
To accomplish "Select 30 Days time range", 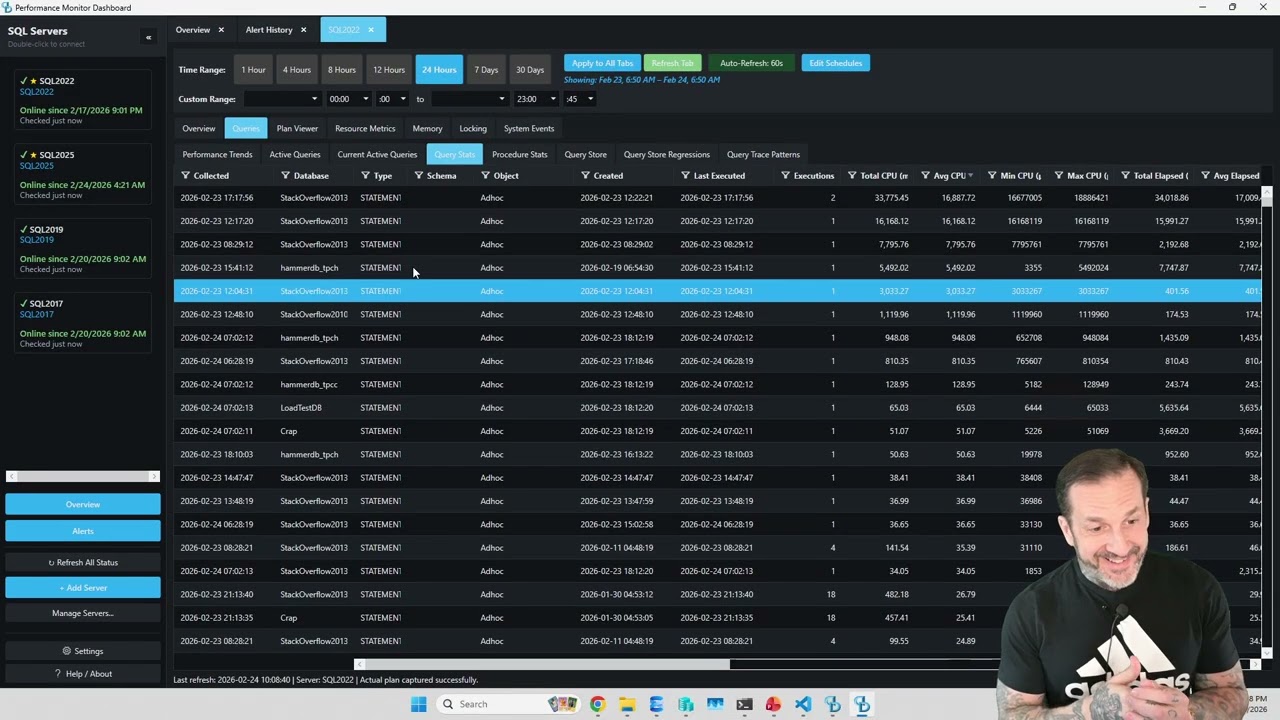I will 530,70.
